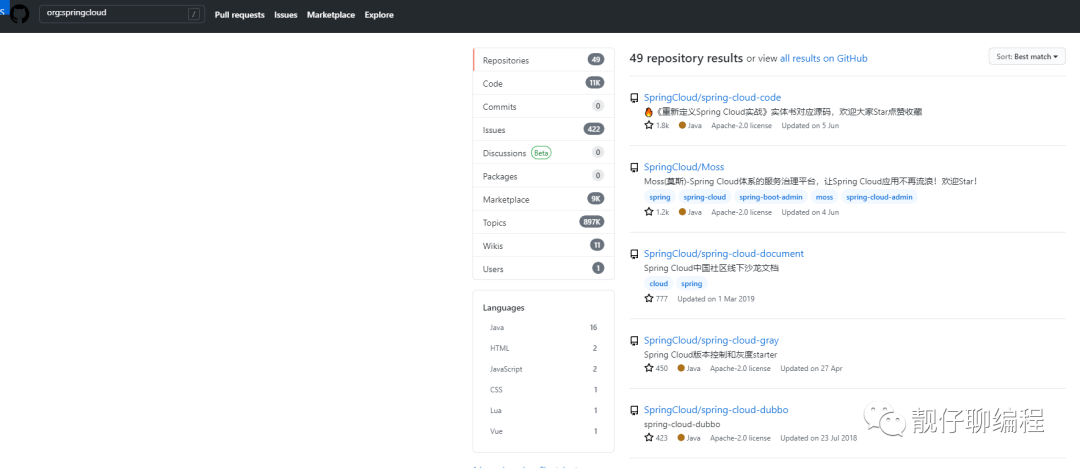The height and width of the screenshot is (468, 1080).
Task: Open the GitHub logo home link
Action: pyautogui.click(x=19, y=14)
